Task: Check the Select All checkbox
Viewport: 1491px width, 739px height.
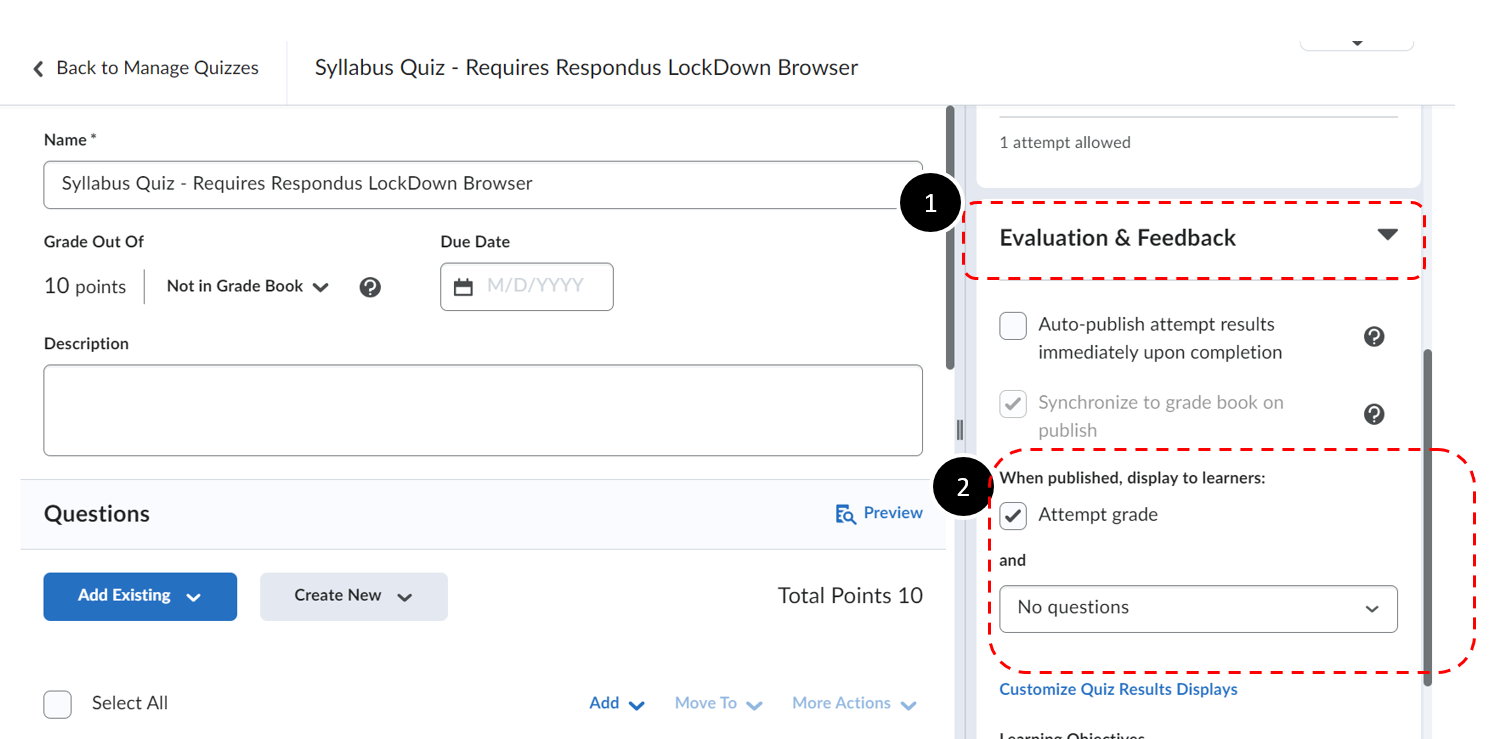Action: (x=58, y=704)
